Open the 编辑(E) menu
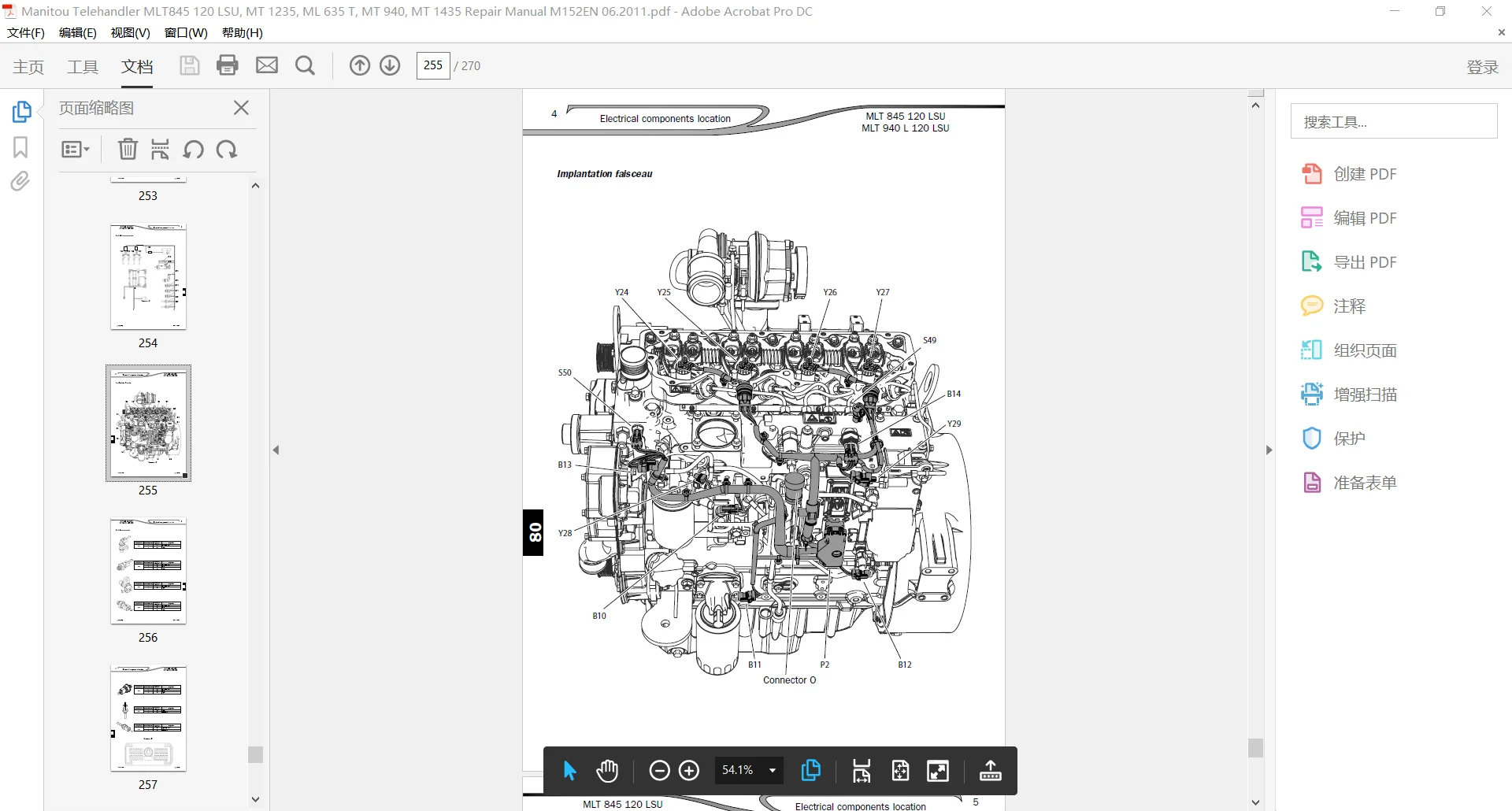The width and height of the screenshot is (1512, 811). tap(78, 32)
